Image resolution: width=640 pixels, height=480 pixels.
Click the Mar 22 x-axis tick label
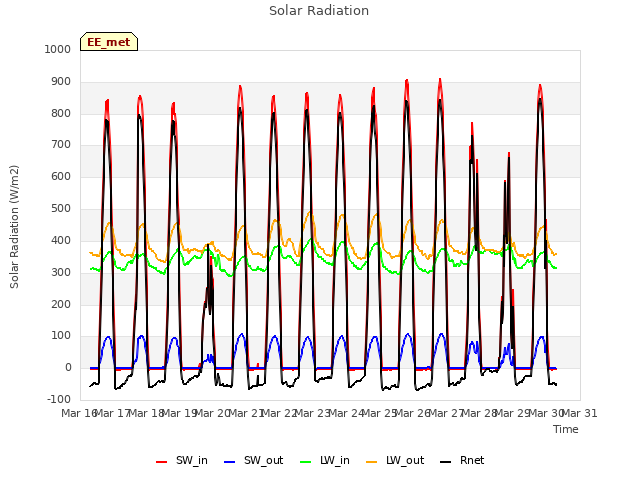coord(279,413)
